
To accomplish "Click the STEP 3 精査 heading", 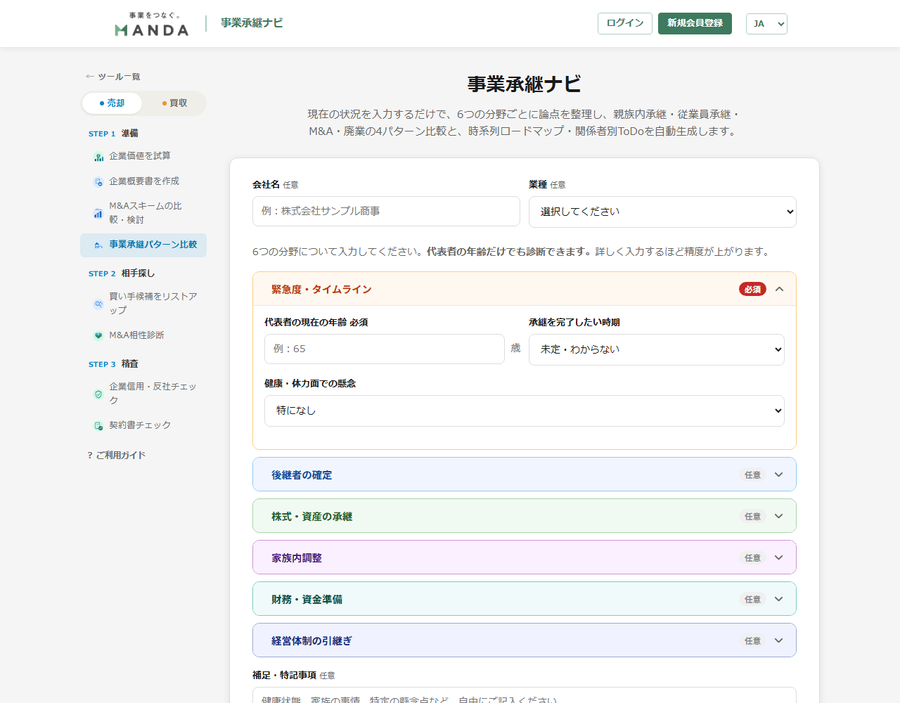I will coord(113,364).
